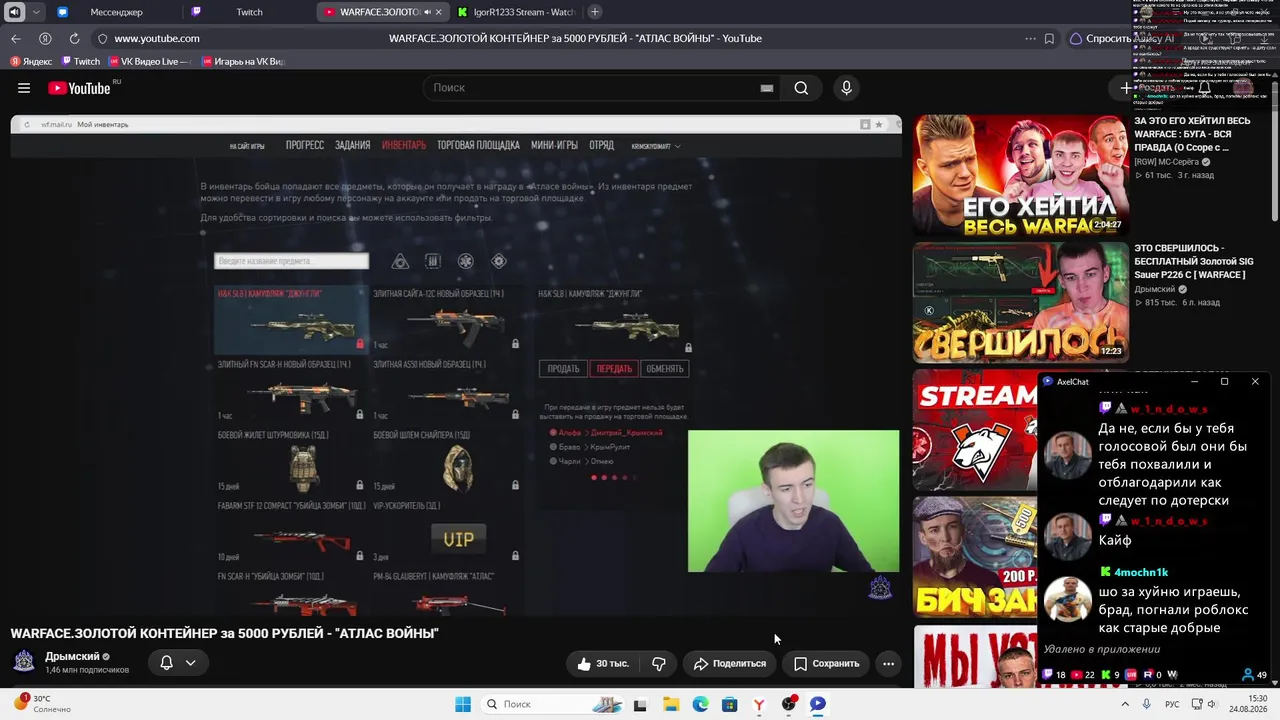The height and width of the screenshot is (720, 1280).
Task: Bookmark this page in the address bar
Action: [x=1049, y=39]
